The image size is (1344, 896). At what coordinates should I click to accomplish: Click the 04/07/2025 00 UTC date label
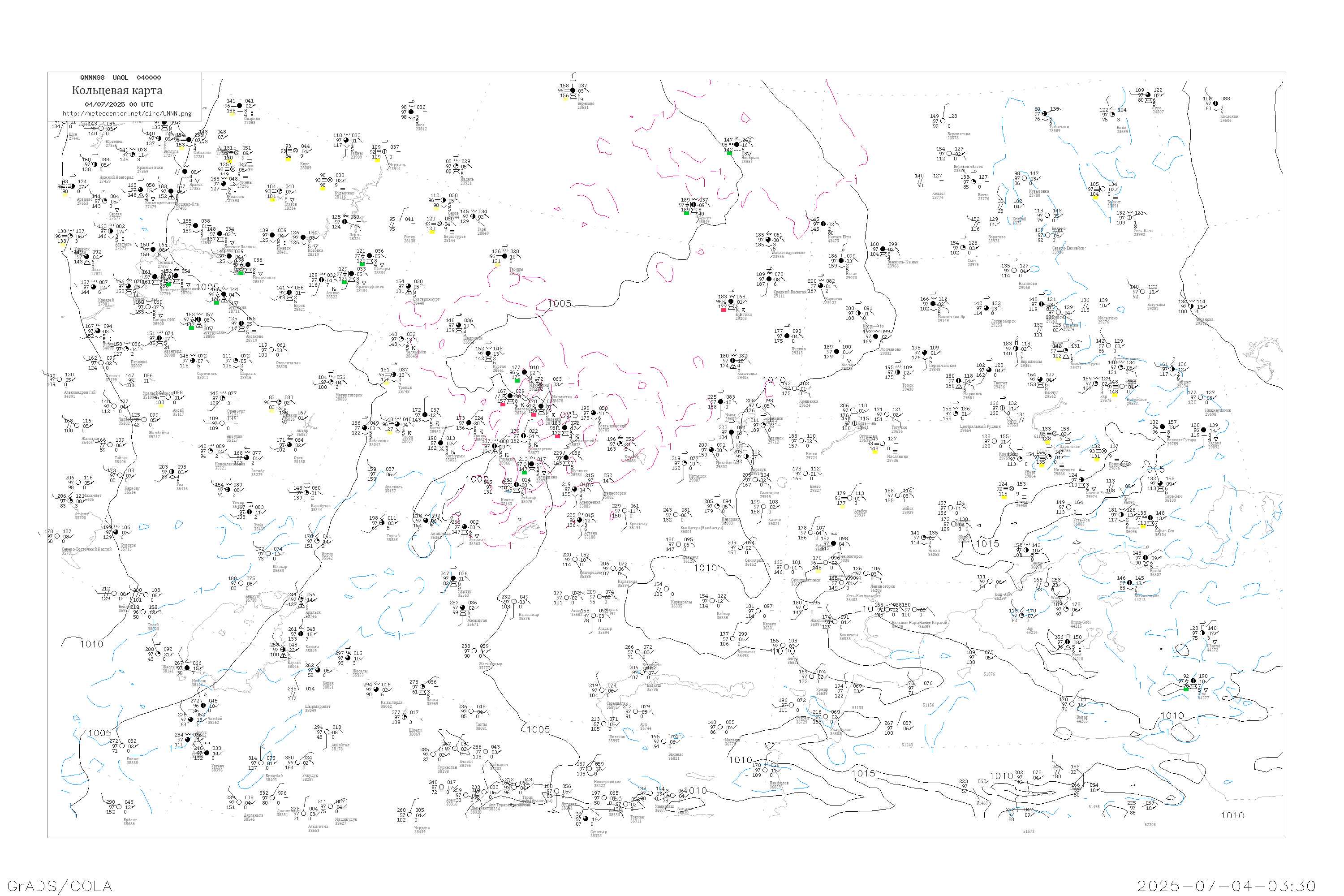[x=119, y=104]
